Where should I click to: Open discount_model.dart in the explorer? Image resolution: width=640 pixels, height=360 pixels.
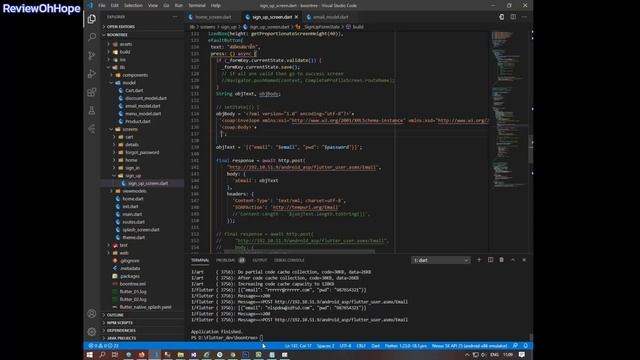click(146, 98)
